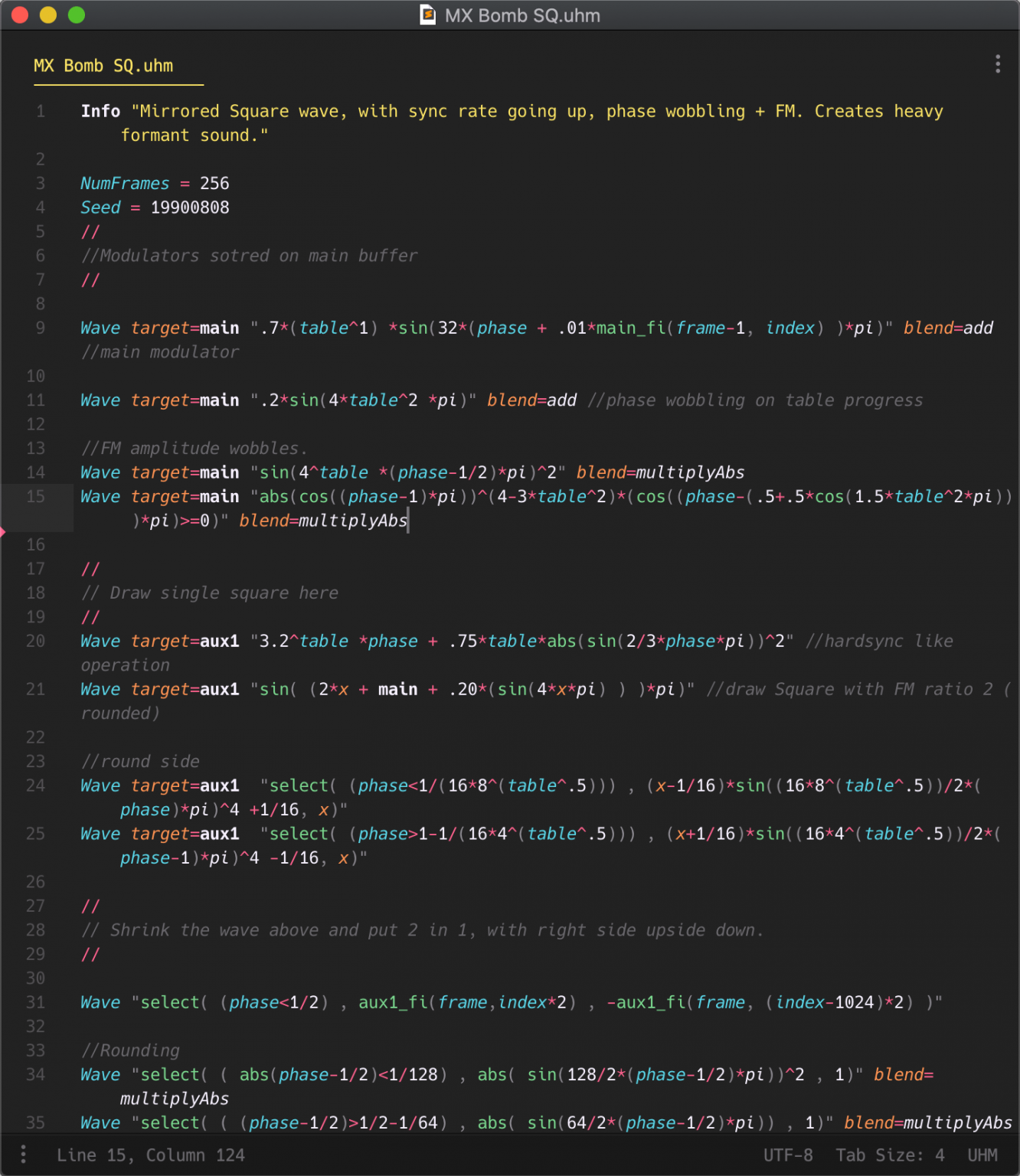Click line number 31 in the gutter
Viewport: 1020px width, 1176px height.
click(35, 1002)
